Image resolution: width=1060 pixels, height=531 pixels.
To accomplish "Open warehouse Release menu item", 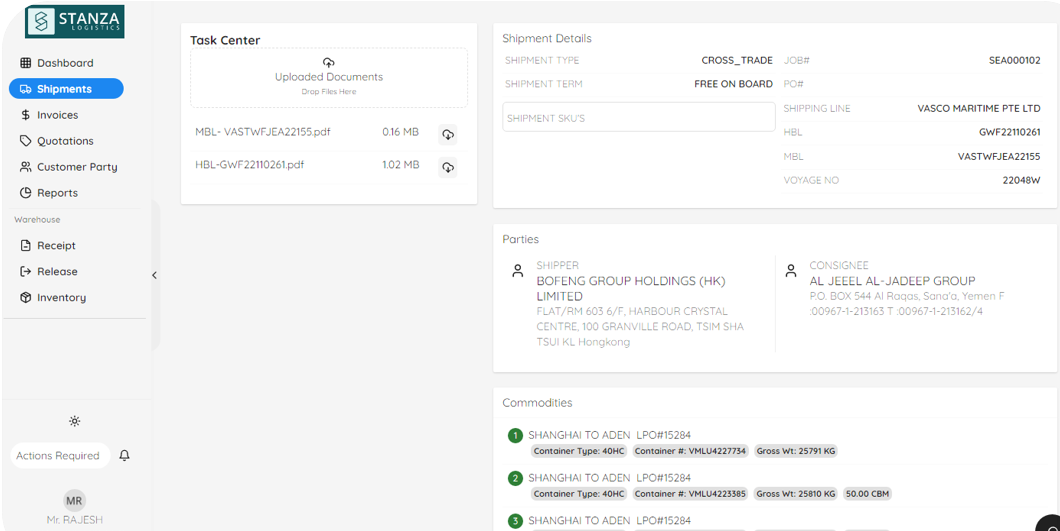I will pos(66,271).
